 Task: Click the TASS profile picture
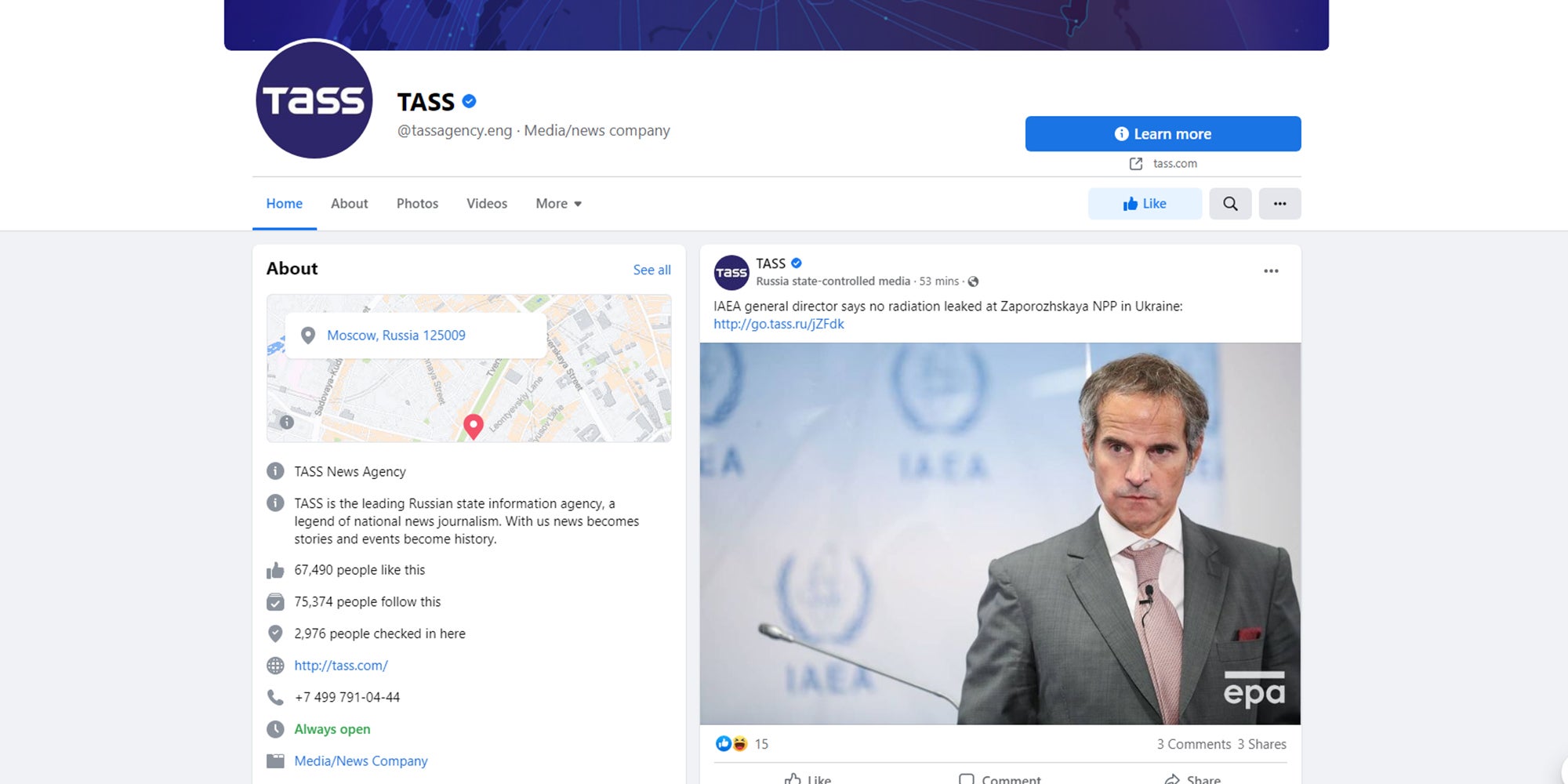click(313, 100)
